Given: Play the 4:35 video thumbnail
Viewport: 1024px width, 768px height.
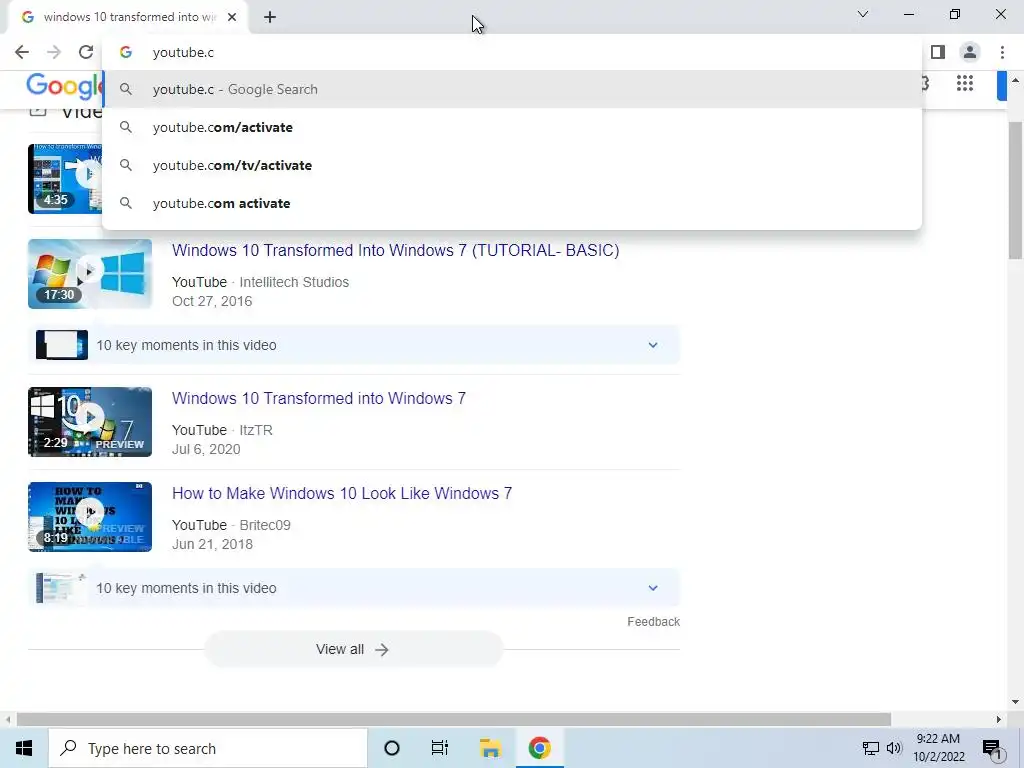Looking at the screenshot, I should click(65, 179).
